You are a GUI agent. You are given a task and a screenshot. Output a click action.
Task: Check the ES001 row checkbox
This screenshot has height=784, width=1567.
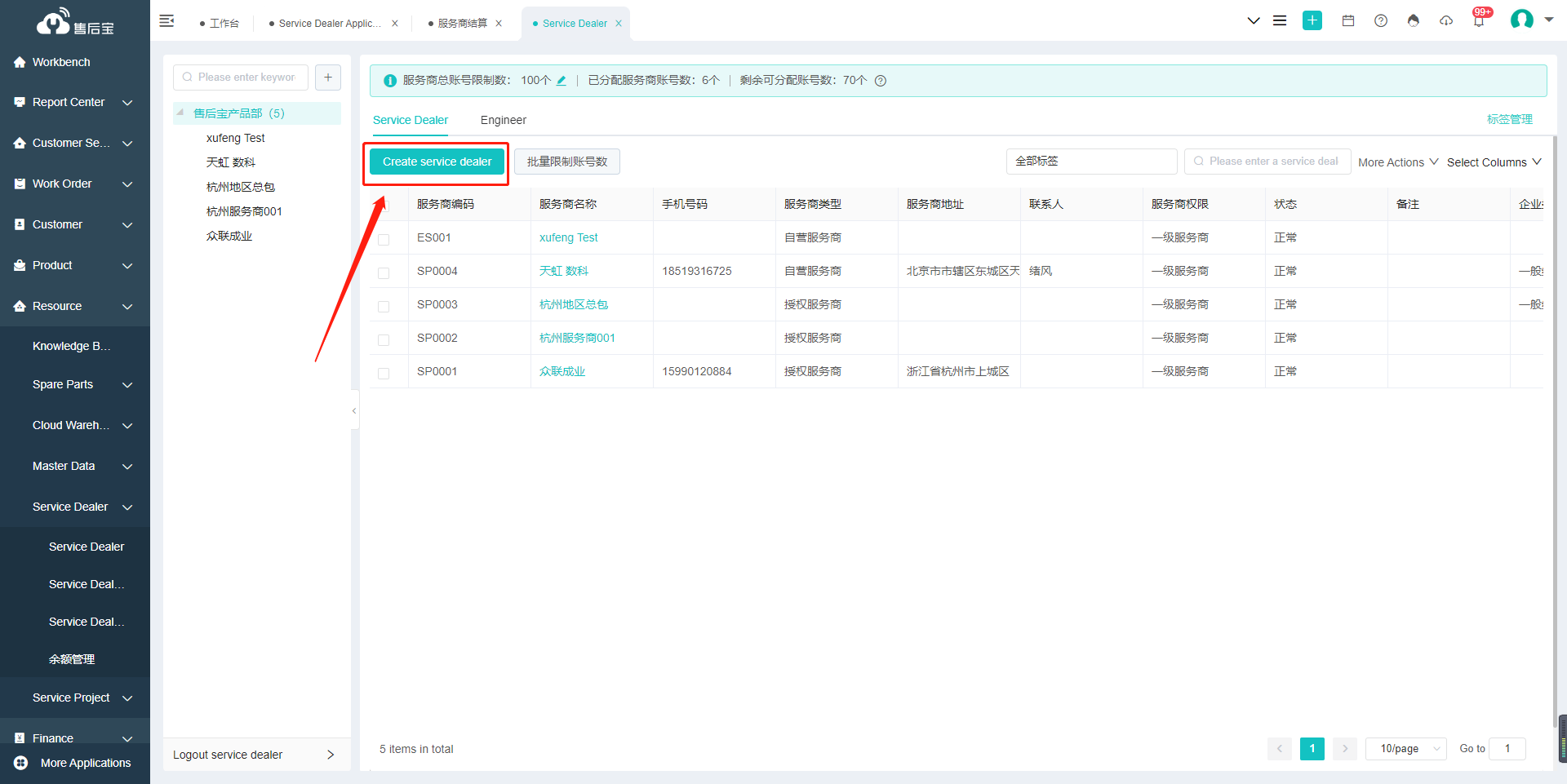coord(384,239)
